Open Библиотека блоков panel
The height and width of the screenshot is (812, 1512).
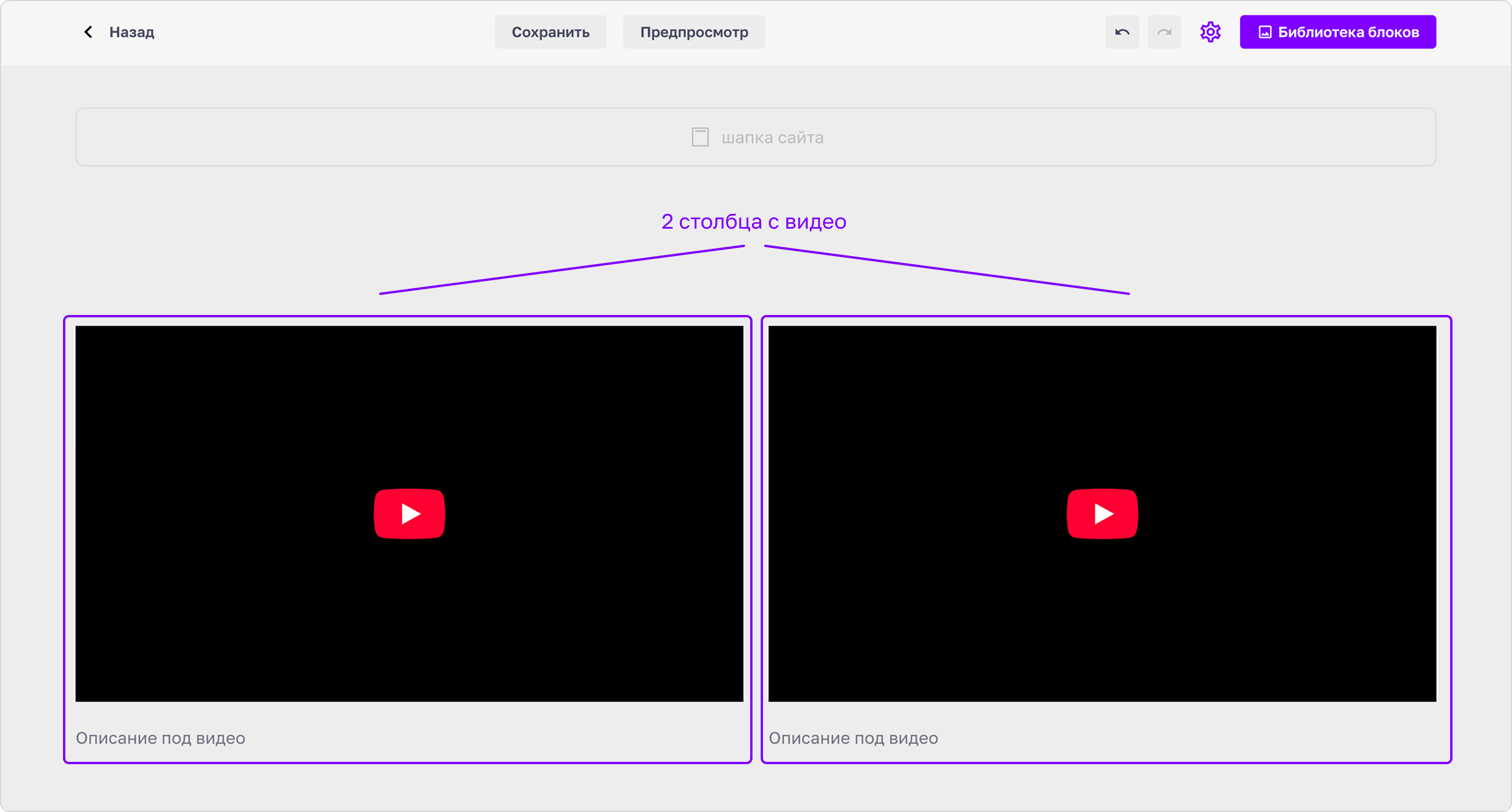[x=1337, y=32]
